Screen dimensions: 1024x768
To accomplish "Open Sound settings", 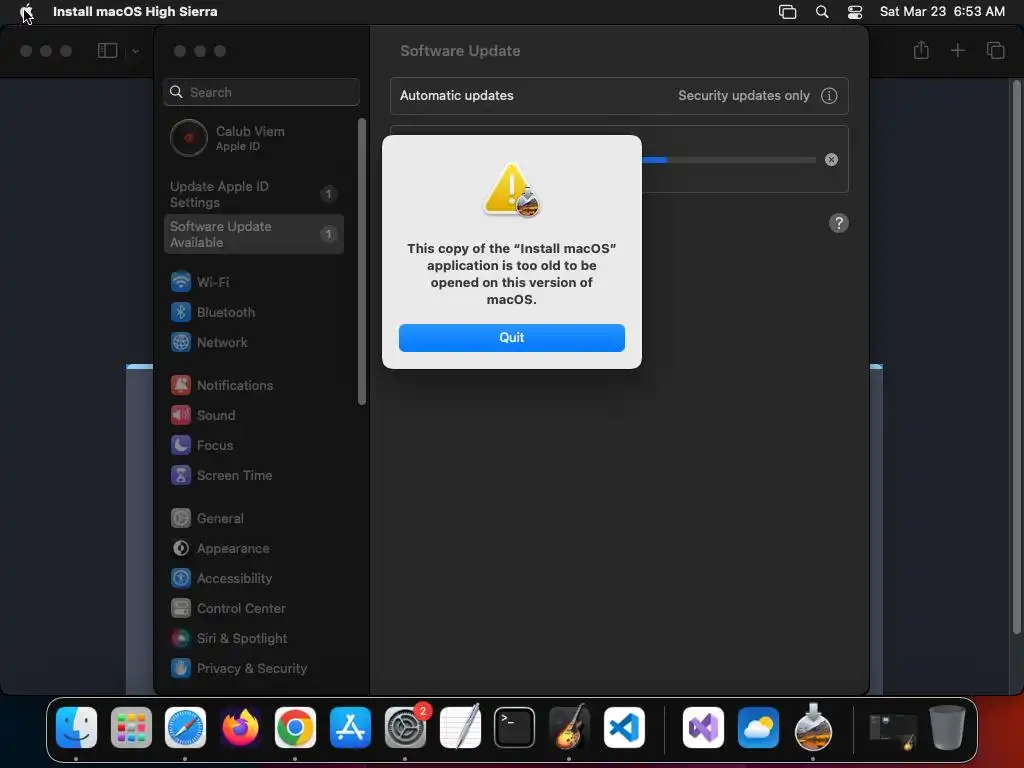I will pos(253,415).
